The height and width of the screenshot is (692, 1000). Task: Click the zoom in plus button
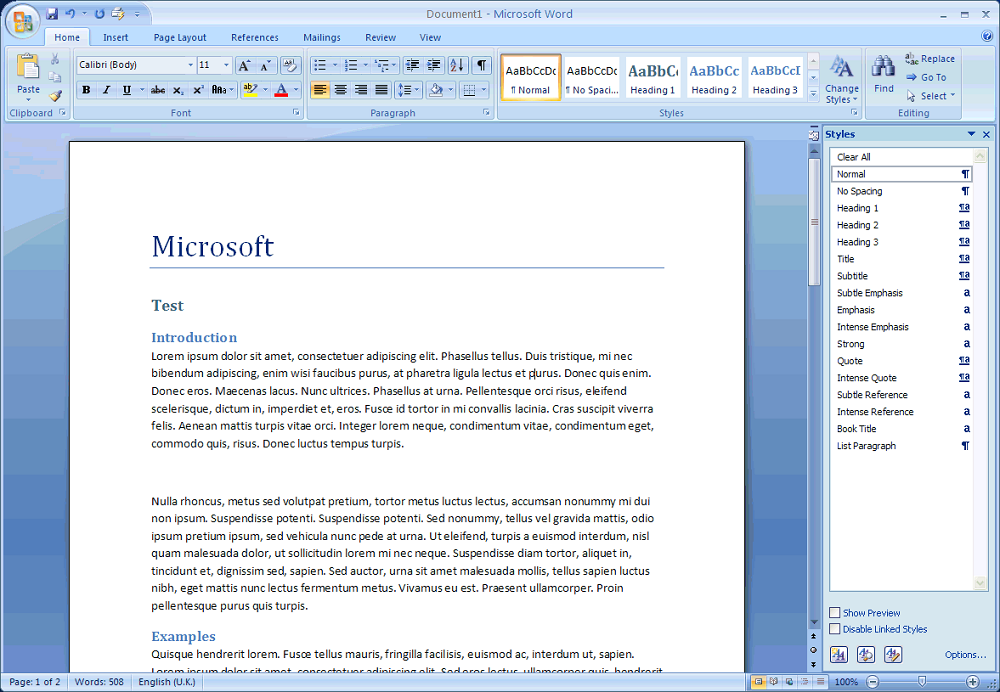pyautogui.click(x=972, y=682)
